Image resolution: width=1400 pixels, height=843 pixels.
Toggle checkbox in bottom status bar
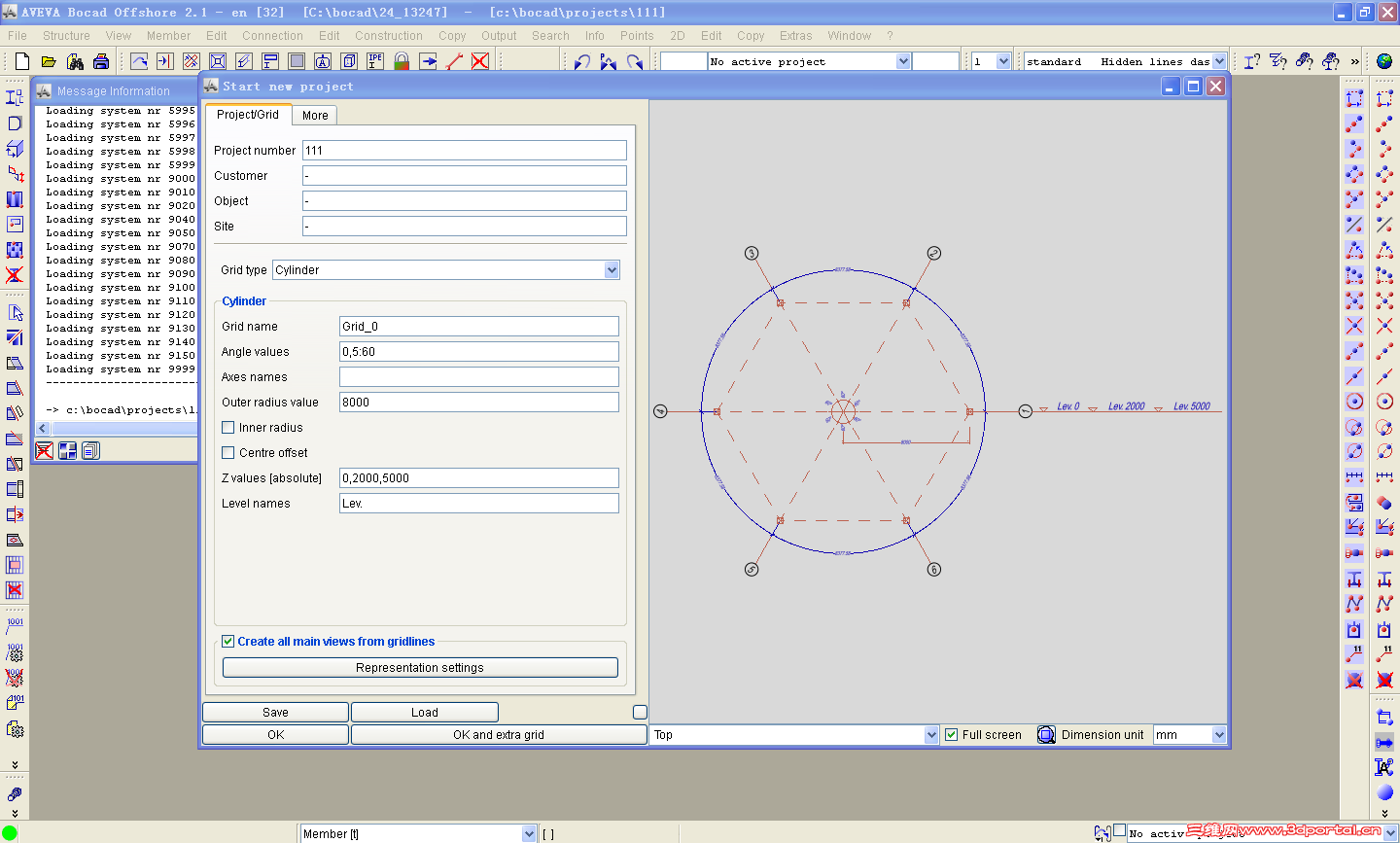point(1120,830)
